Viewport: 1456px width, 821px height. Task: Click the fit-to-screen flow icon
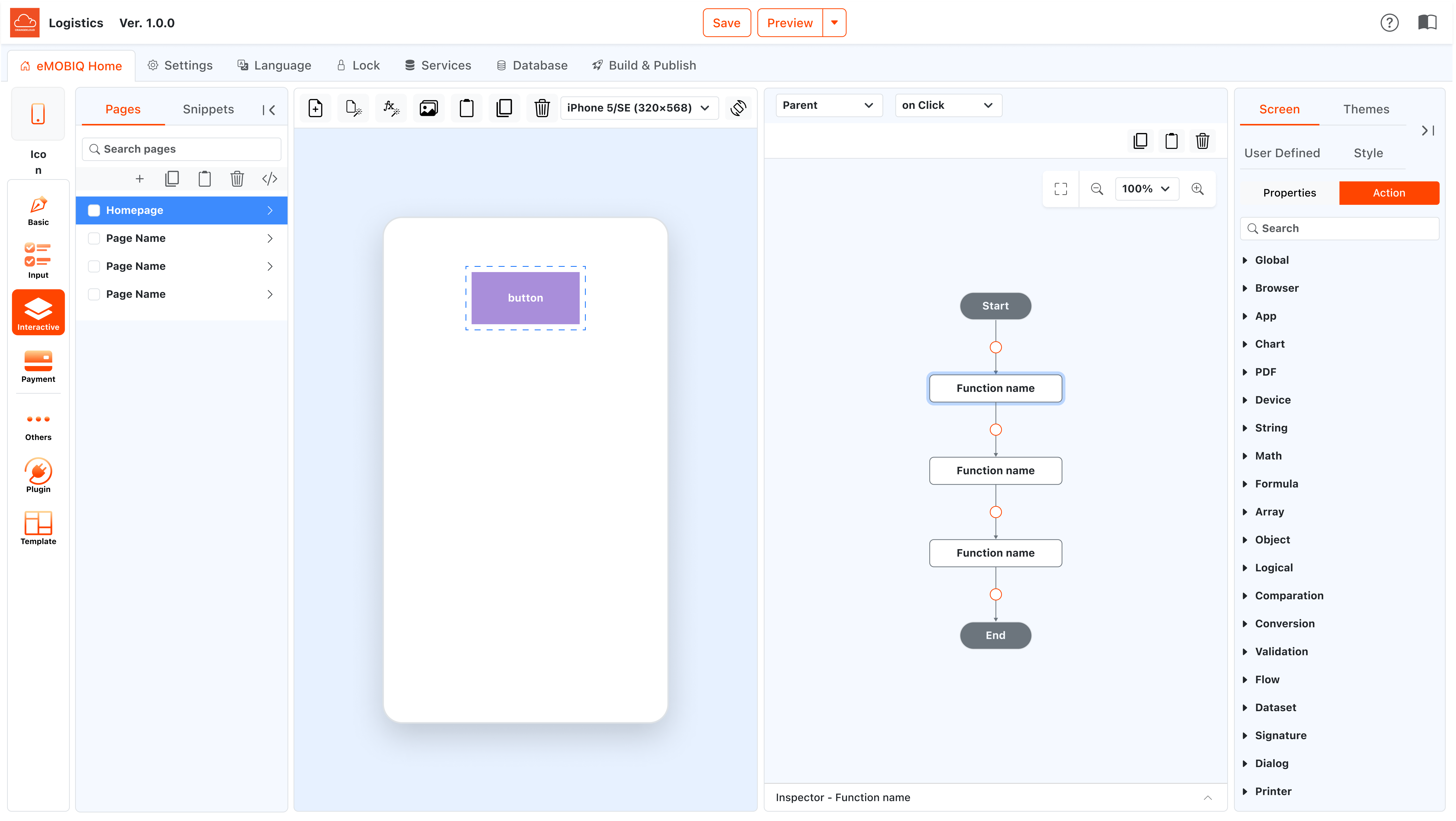click(x=1060, y=189)
